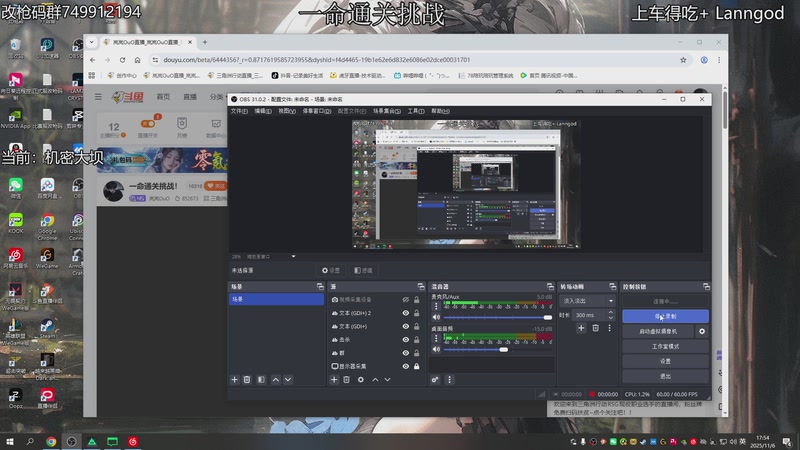Move the source down in the Sources dock
This screenshot has height=450, width=800.
[x=387, y=380]
